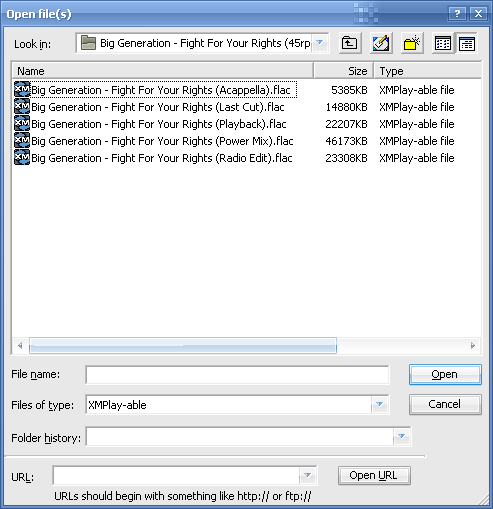This screenshot has width=493, height=509.
Task: Go up one folder level icon
Action: coord(350,43)
